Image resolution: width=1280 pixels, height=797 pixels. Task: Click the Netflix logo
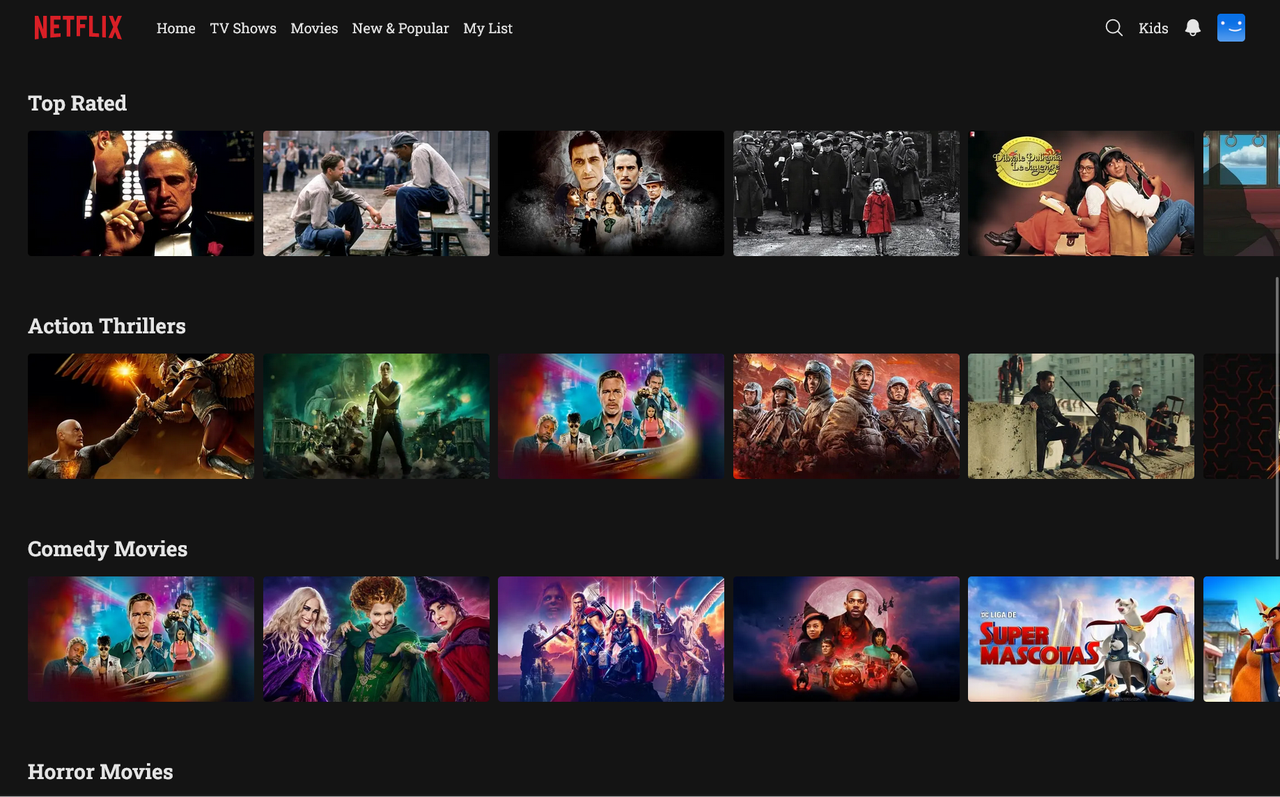[78, 28]
